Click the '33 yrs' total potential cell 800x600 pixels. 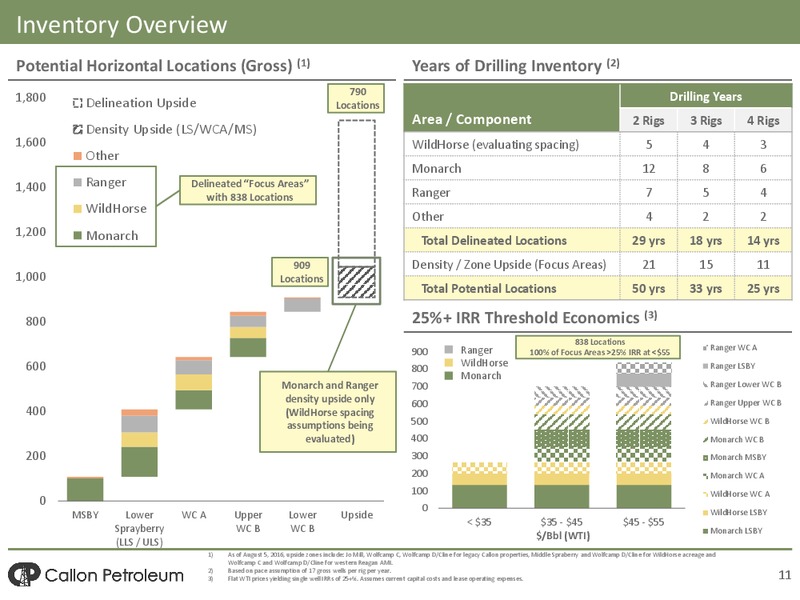click(x=706, y=288)
